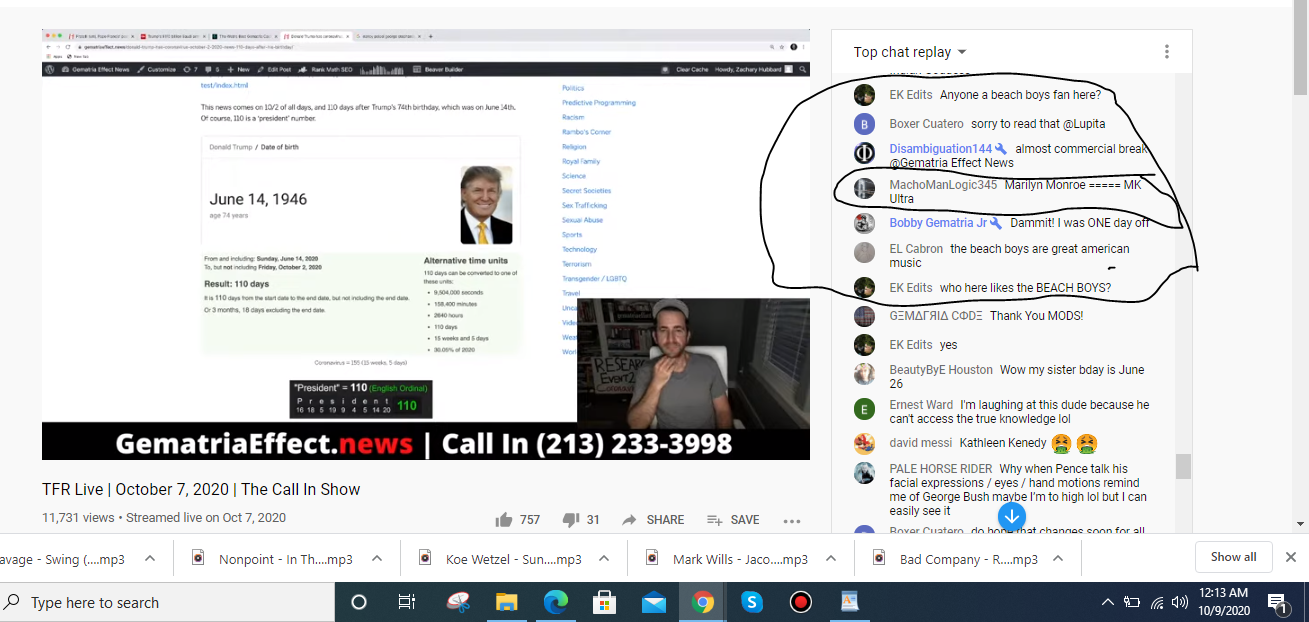Screen dimensions: 1309x622
Task: Open Cortana circle on the taskbar
Action: tap(358, 602)
